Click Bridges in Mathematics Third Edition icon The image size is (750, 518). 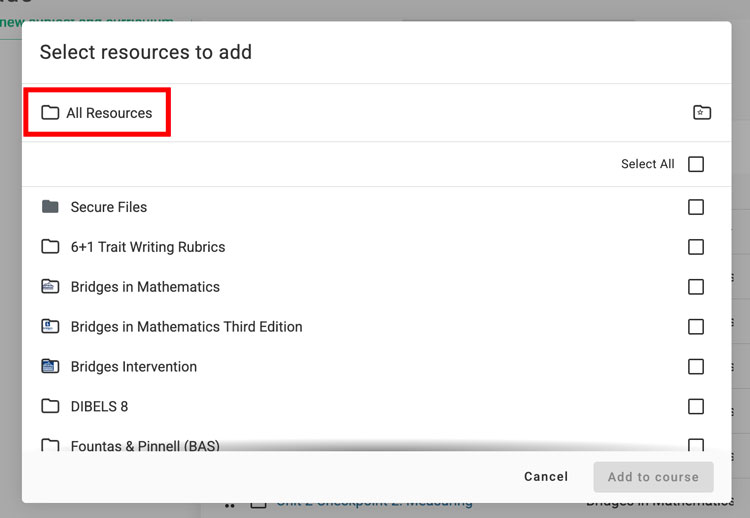tap(50, 327)
